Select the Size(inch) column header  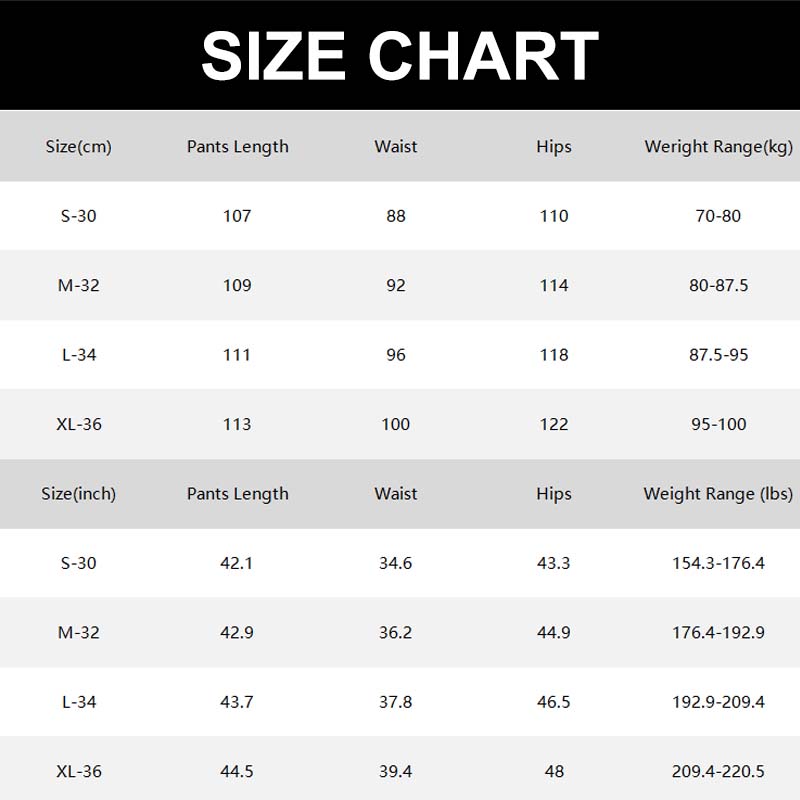79,494
